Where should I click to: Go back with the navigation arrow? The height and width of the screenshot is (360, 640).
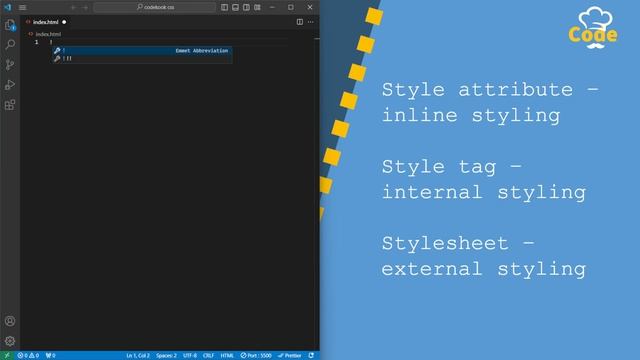73,7
